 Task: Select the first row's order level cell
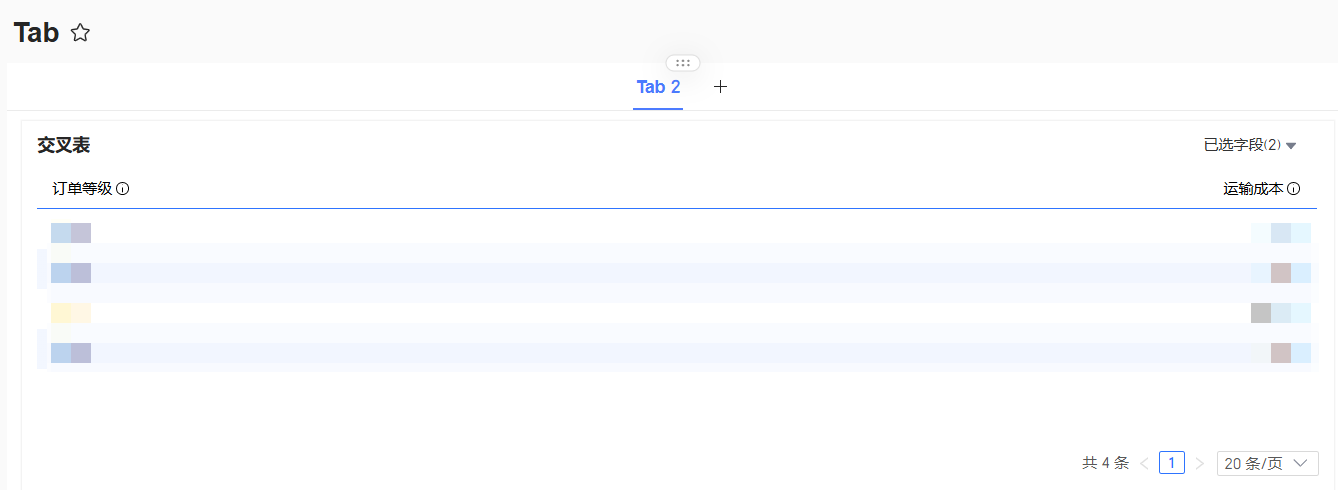click(71, 233)
